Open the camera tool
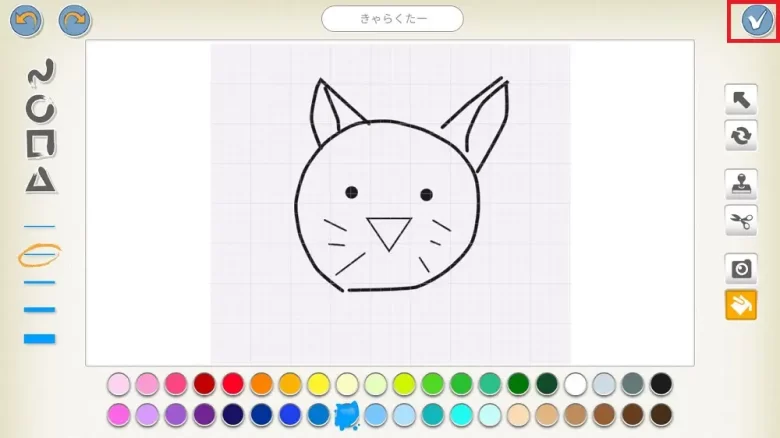Screen dimensions: 780x438 741,268
